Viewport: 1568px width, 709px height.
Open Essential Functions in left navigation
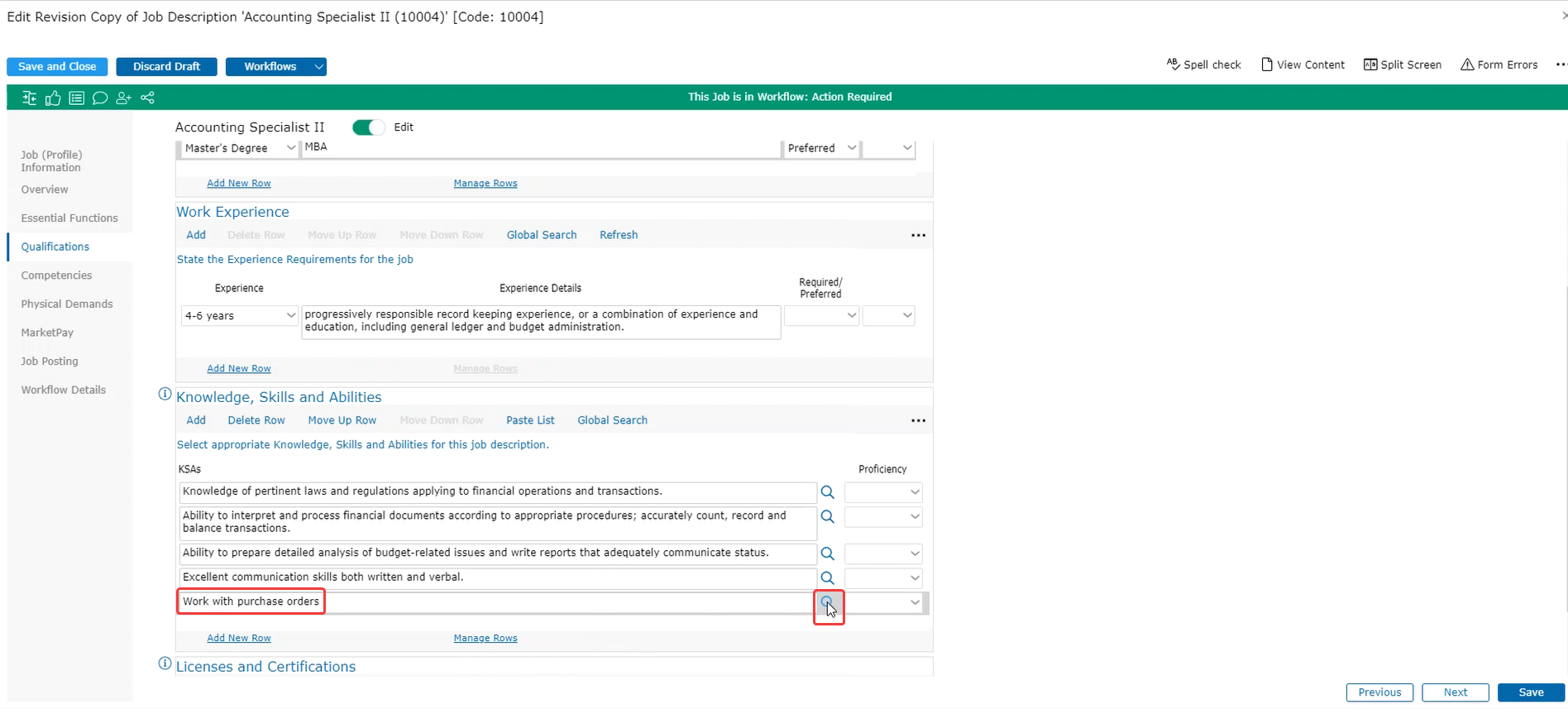69,218
